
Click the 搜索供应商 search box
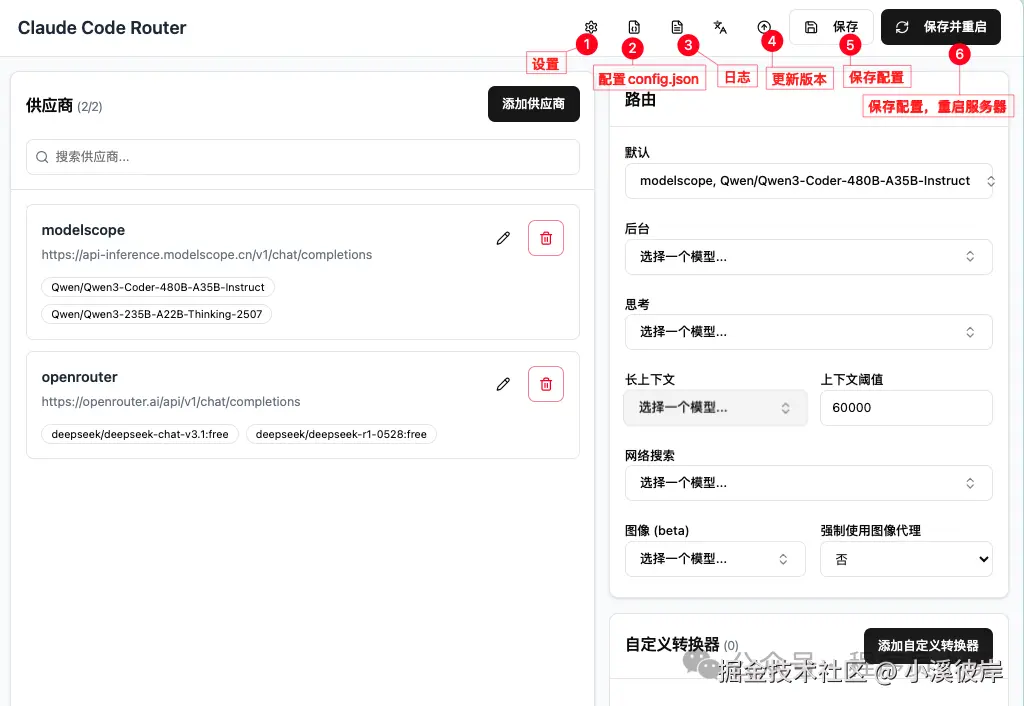pyautogui.click(x=300, y=157)
